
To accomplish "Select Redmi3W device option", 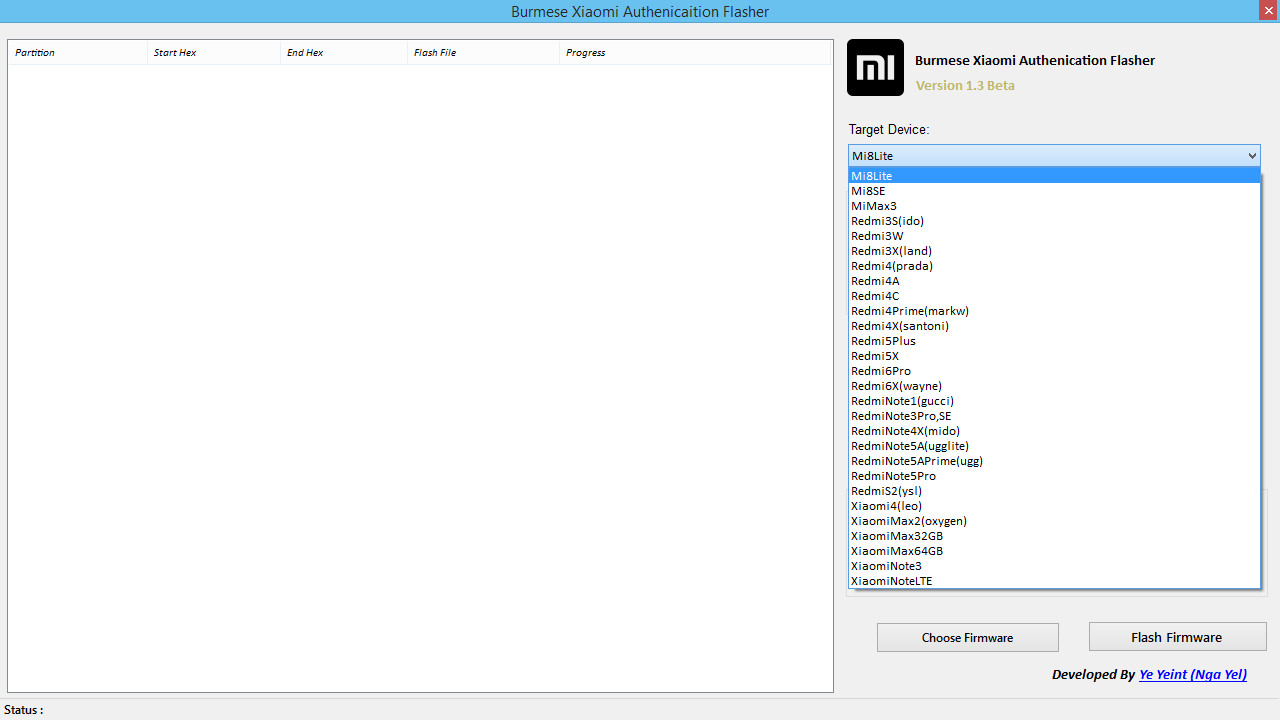I will 1054,236.
